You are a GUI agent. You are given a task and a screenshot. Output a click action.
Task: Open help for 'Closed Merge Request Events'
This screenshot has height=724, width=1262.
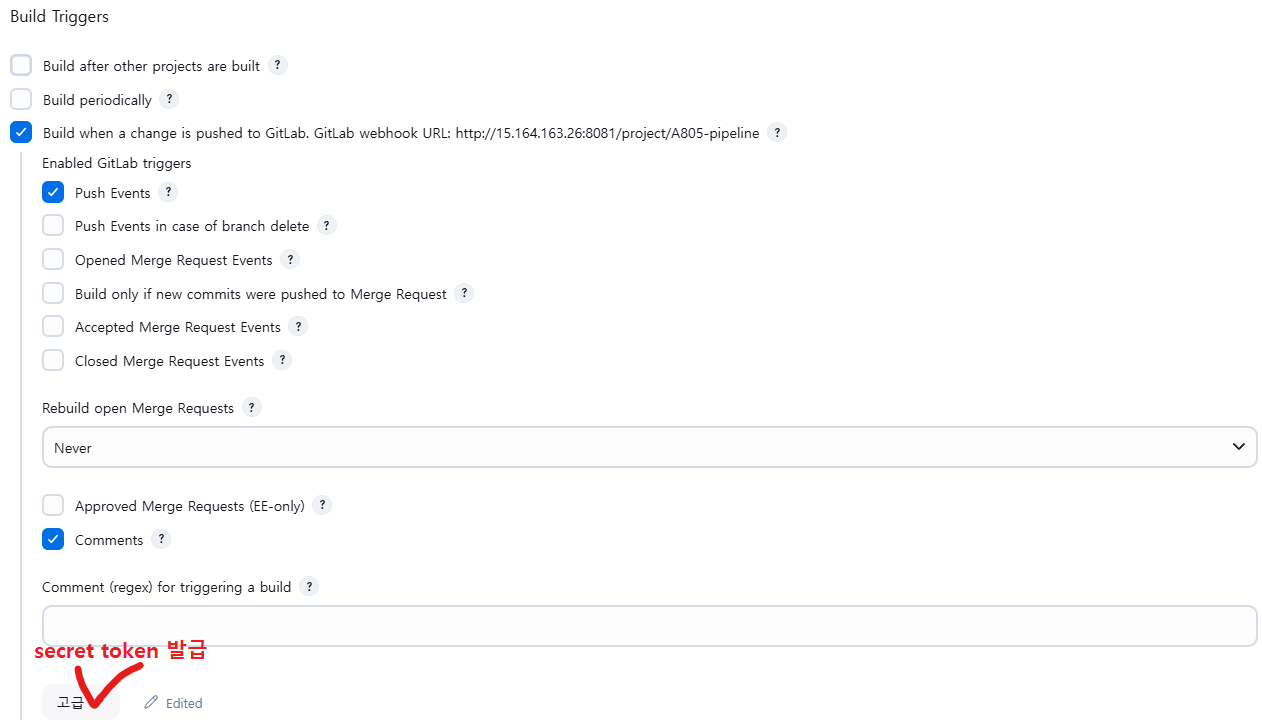282,360
